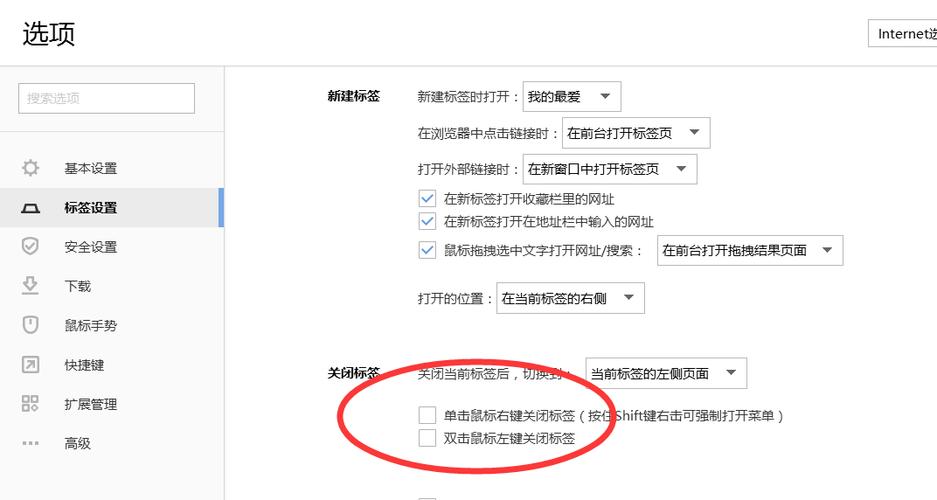The width and height of the screenshot is (937, 500).
Task: Enable 双击鼠标左键关闭标签 checkbox
Action: pyautogui.click(x=427, y=438)
